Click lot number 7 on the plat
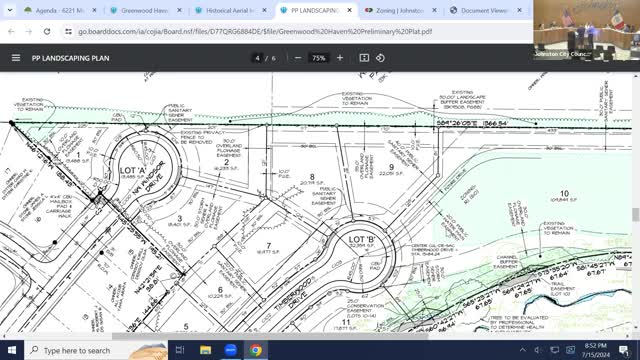Image resolution: width=640 pixels, height=360 pixels. pos(269,246)
